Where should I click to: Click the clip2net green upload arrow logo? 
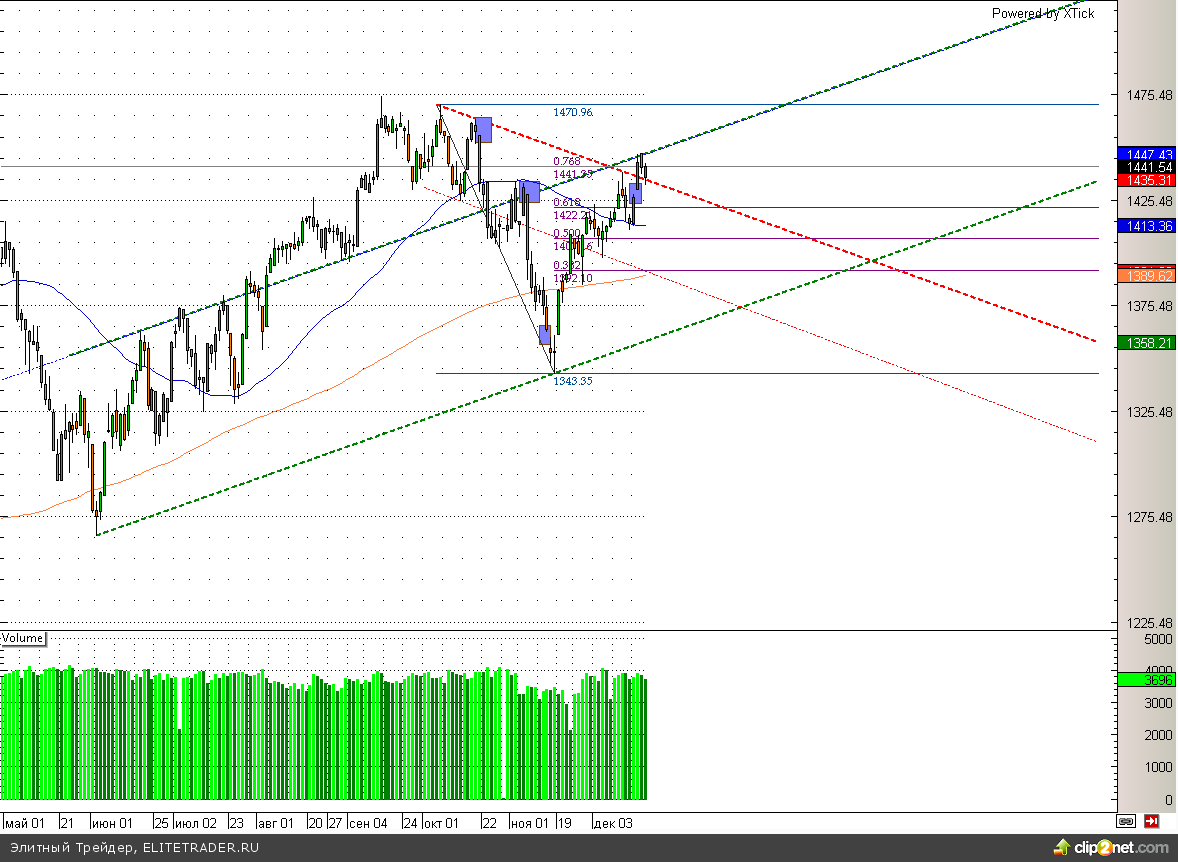click(x=1062, y=847)
